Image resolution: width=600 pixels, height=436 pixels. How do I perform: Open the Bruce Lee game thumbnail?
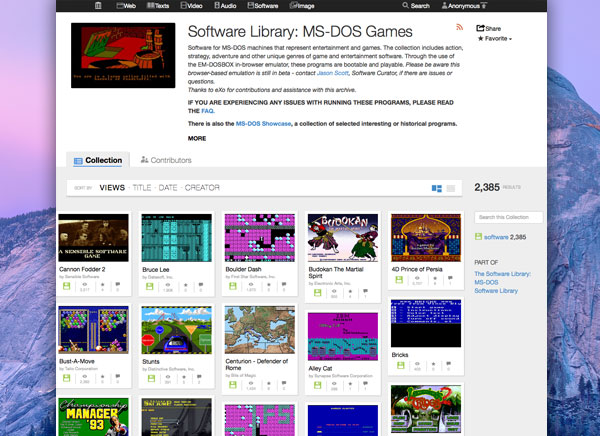tap(176, 238)
